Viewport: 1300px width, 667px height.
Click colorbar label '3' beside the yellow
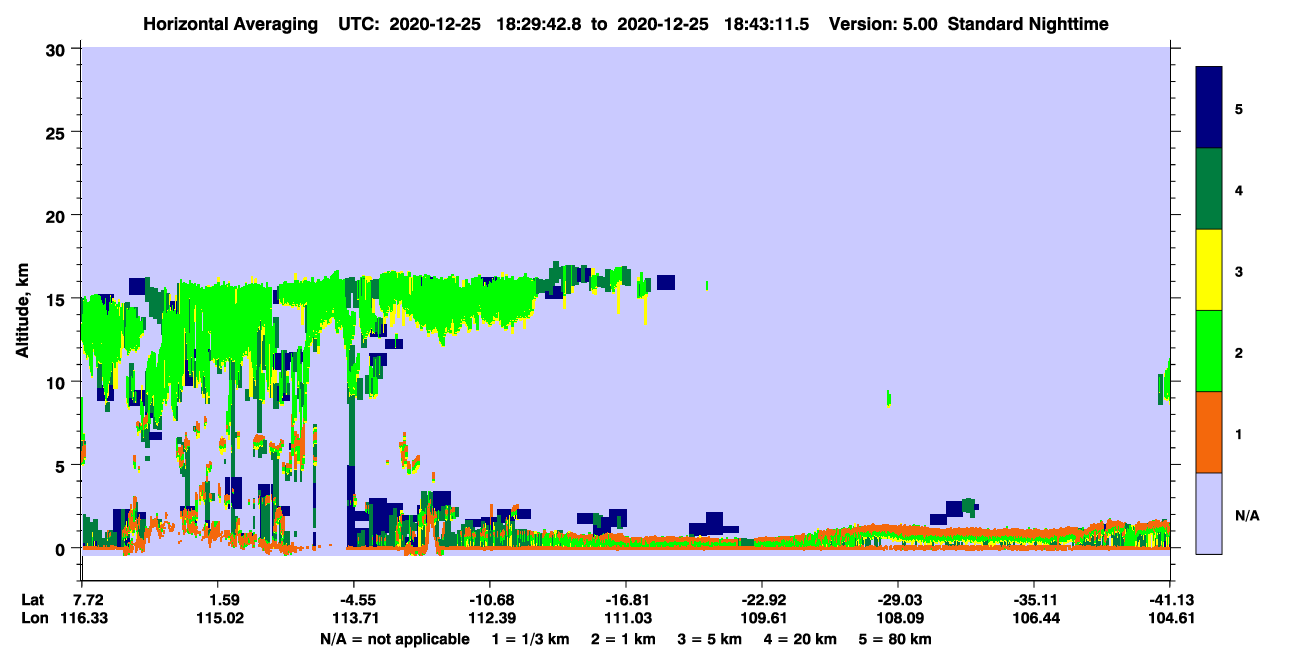pos(1239,271)
